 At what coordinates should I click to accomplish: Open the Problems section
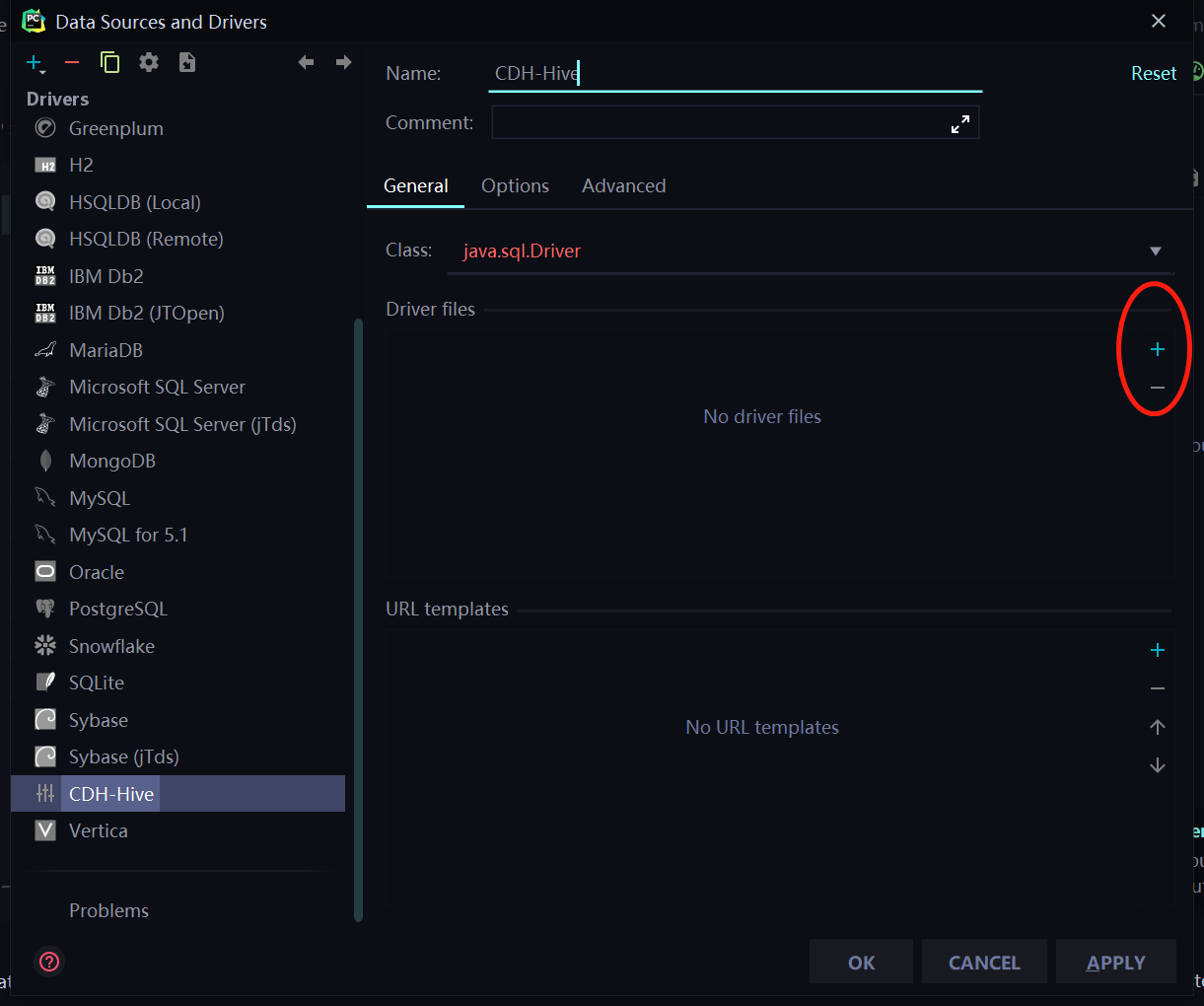click(x=108, y=910)
